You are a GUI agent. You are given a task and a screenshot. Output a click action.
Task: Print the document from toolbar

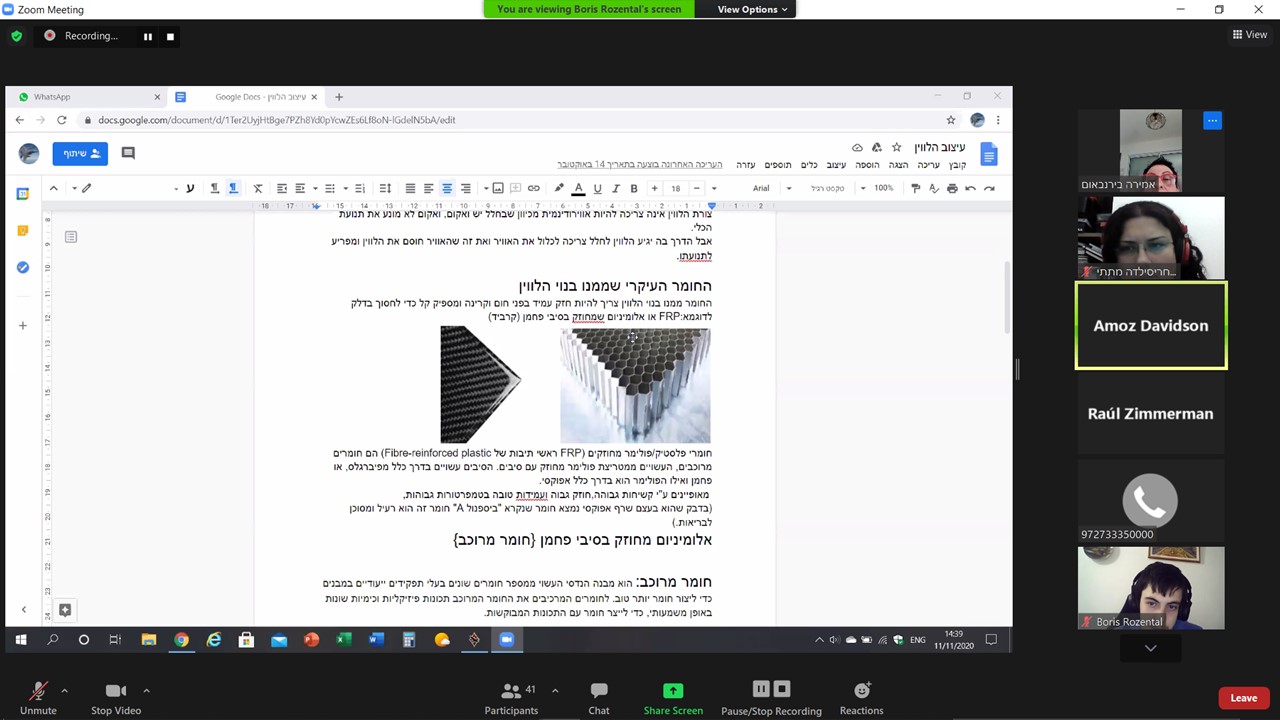coord(952,188)
